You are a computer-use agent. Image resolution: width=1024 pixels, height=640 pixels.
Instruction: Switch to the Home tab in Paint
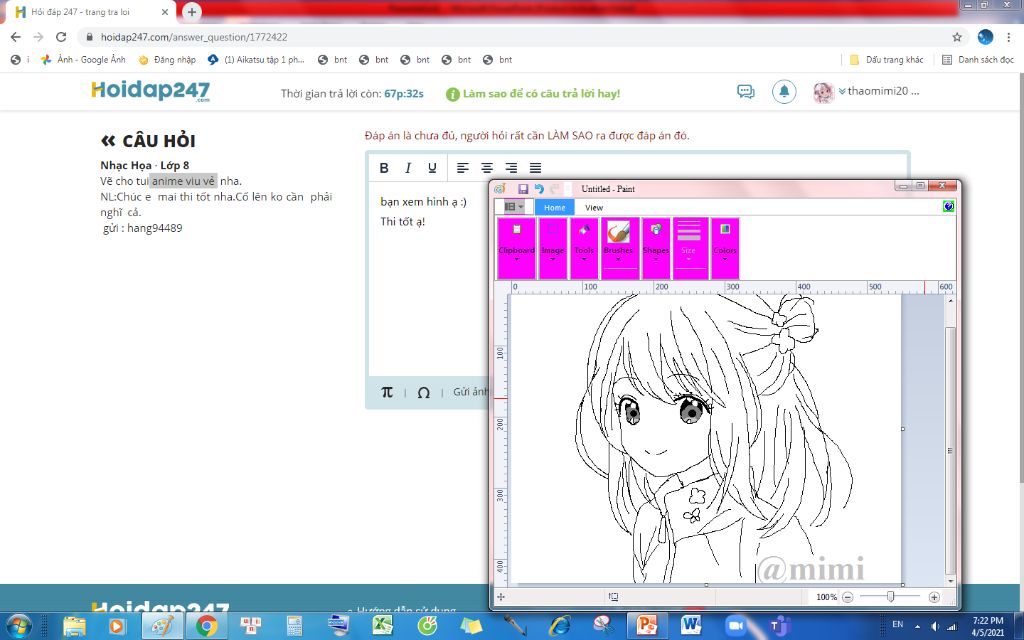point(554,207)
